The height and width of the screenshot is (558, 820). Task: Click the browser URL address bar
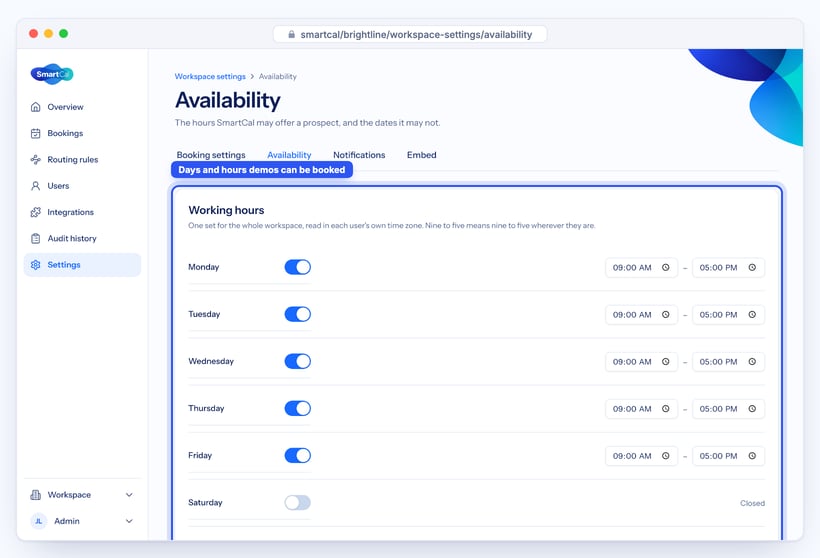[410, 35]
